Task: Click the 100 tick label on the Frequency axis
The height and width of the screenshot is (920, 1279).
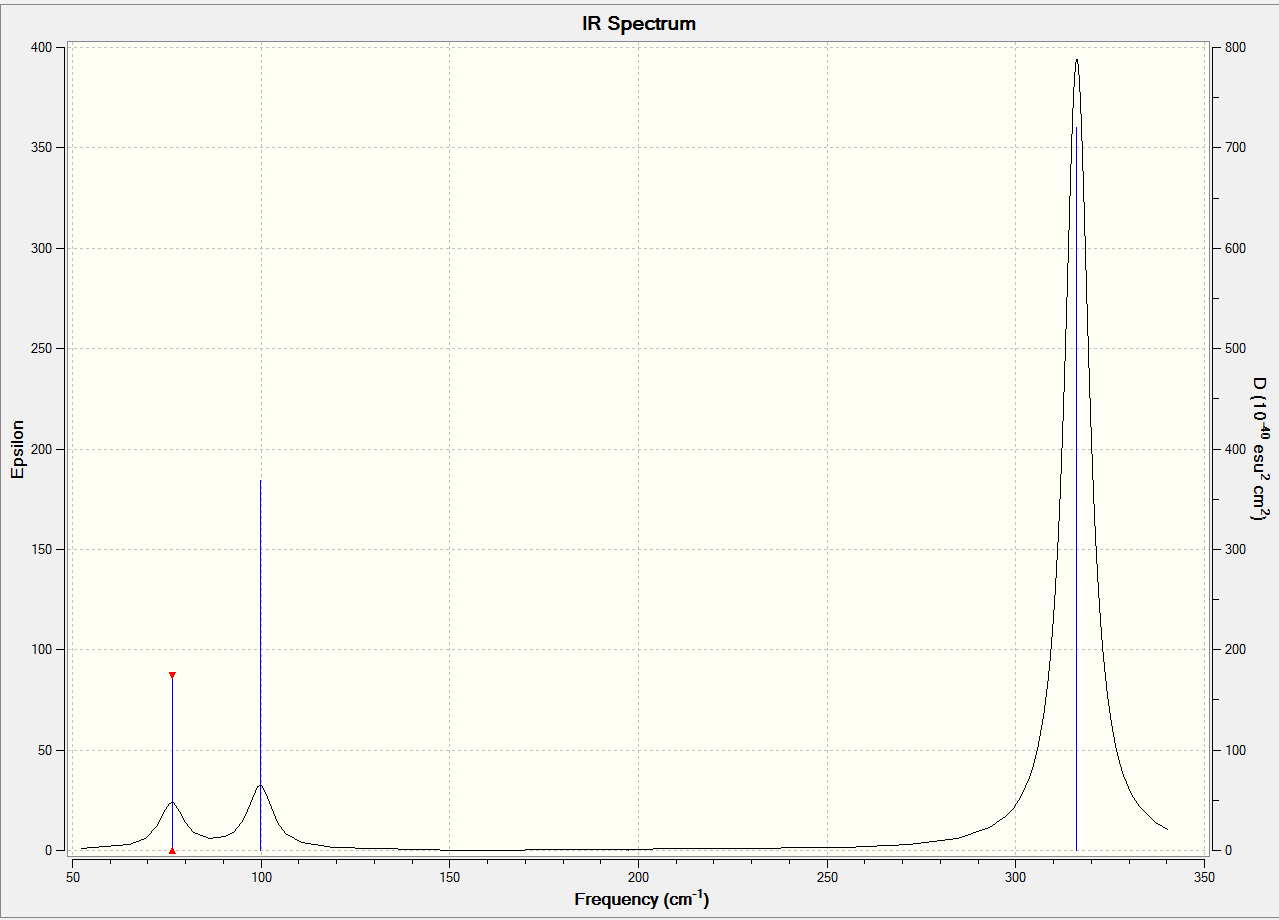Action: [261, 877]
